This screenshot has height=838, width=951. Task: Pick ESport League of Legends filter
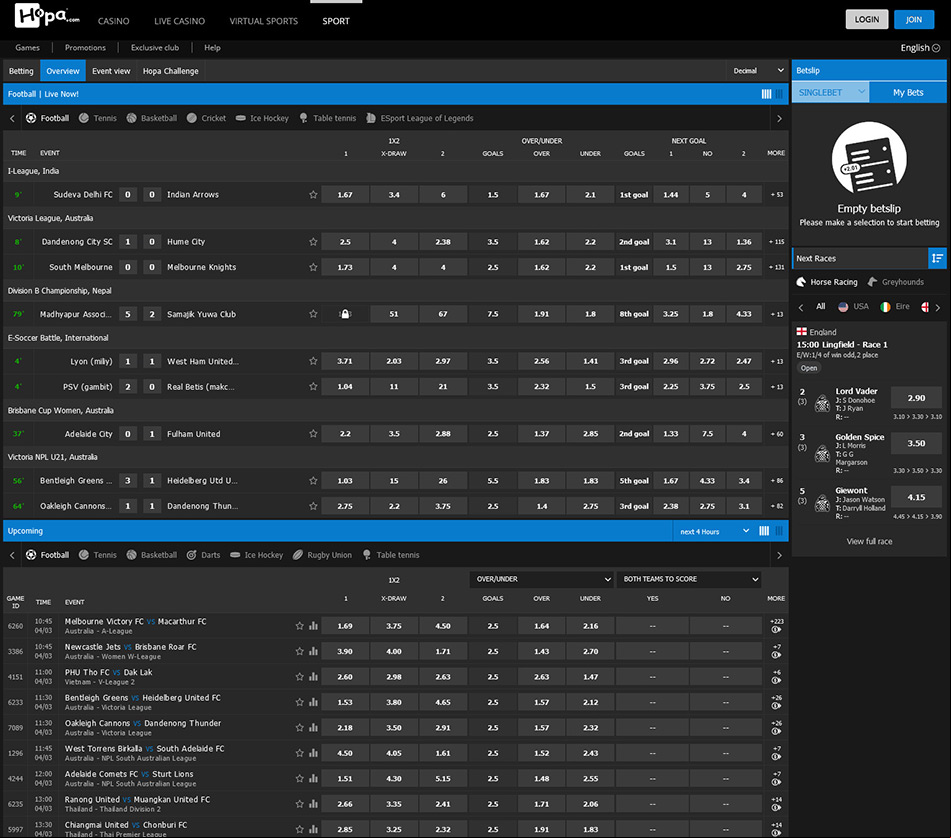point(420,118)
